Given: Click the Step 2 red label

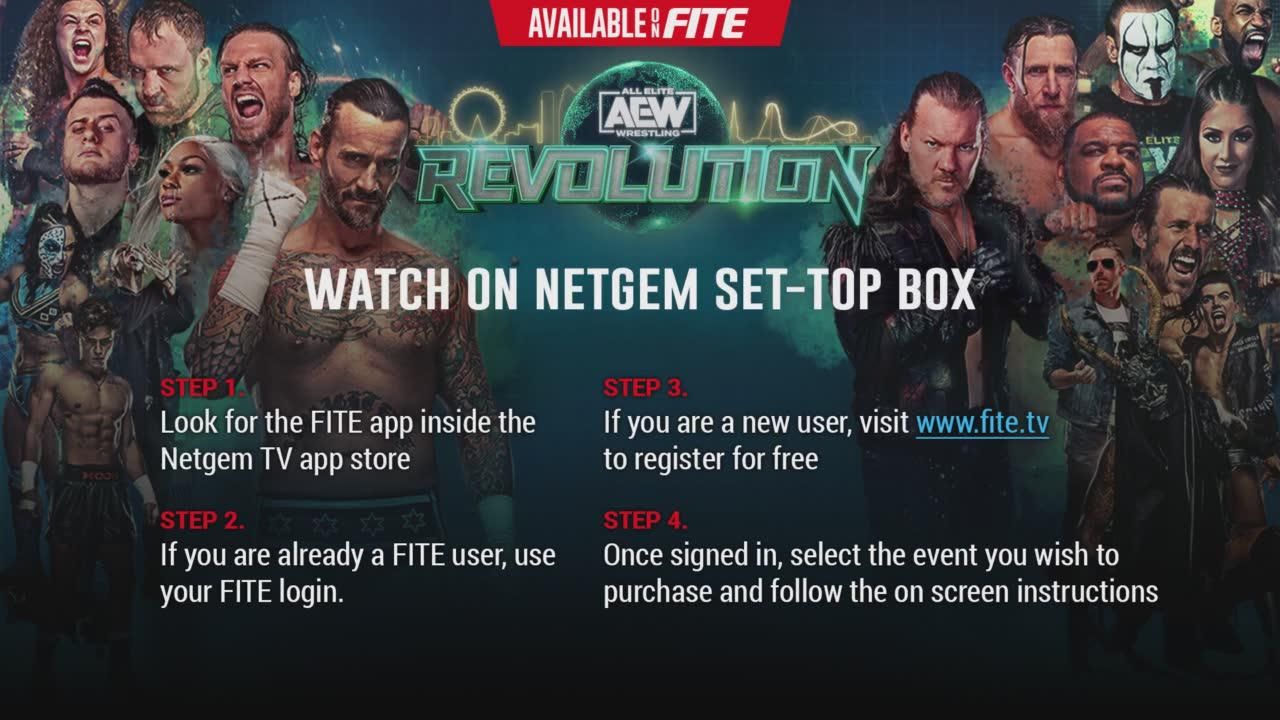Looking at the screenshot, I should (202, 520).
